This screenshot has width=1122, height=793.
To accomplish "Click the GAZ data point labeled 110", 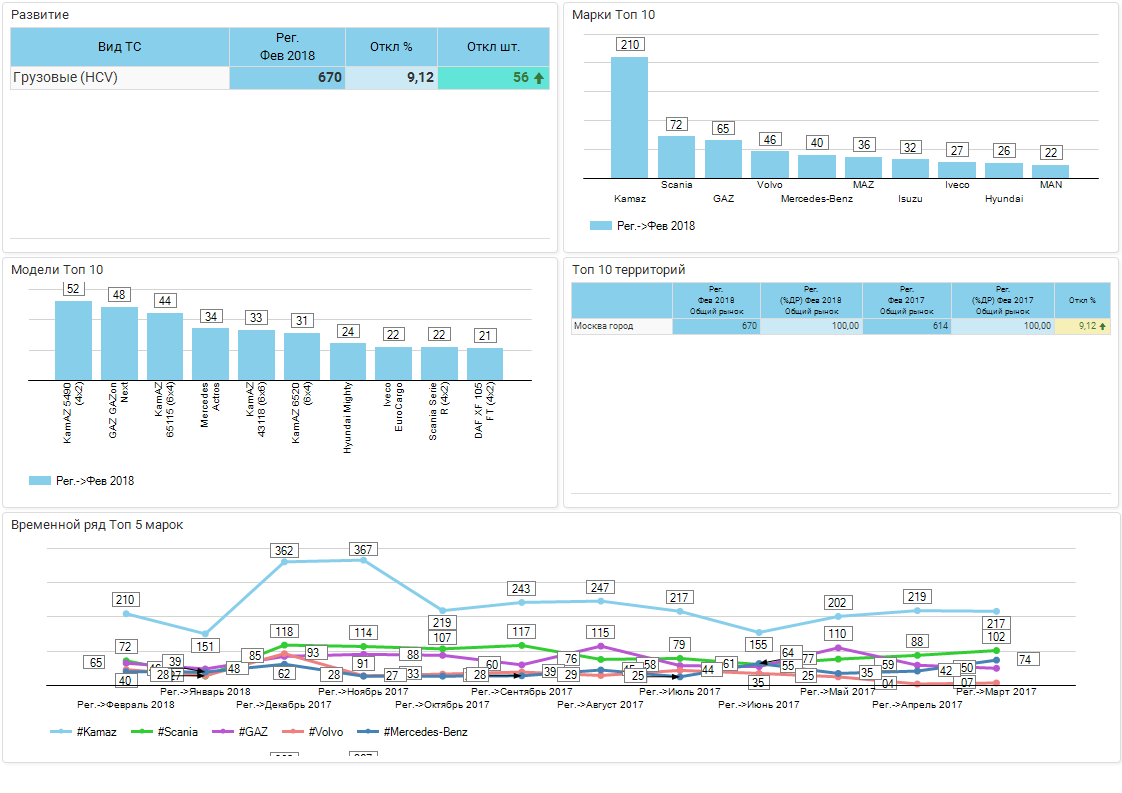I will point(838,648).
